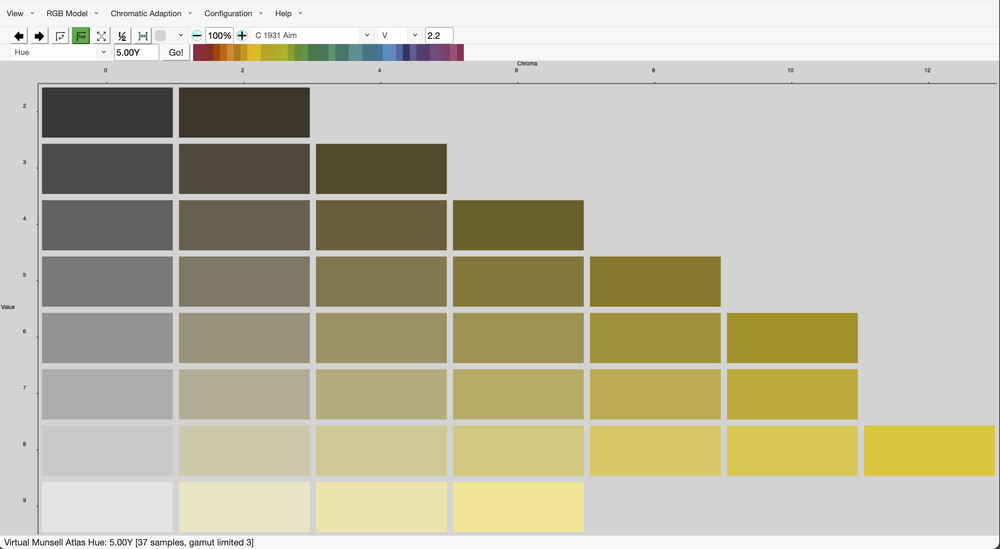
Task: Select the value 9 chroma 0 near-white patch
Action: [x=107, y=507]
